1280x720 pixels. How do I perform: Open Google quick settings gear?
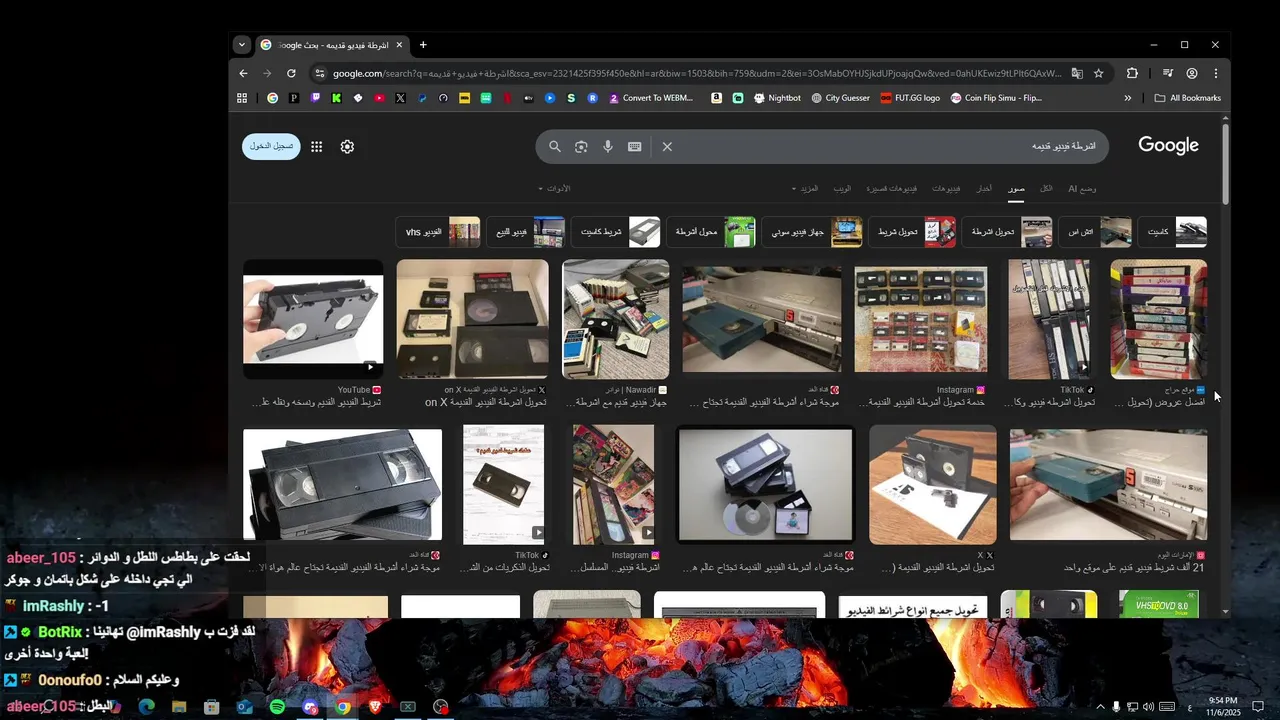347,147
